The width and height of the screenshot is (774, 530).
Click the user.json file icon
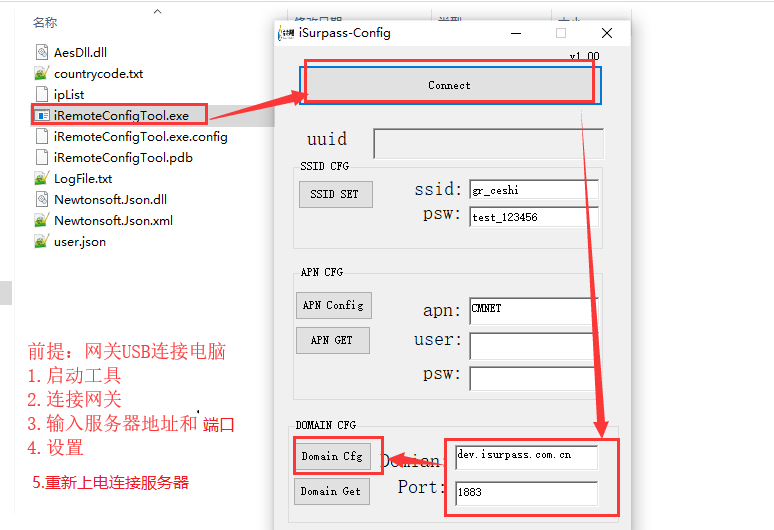[42, 241]
